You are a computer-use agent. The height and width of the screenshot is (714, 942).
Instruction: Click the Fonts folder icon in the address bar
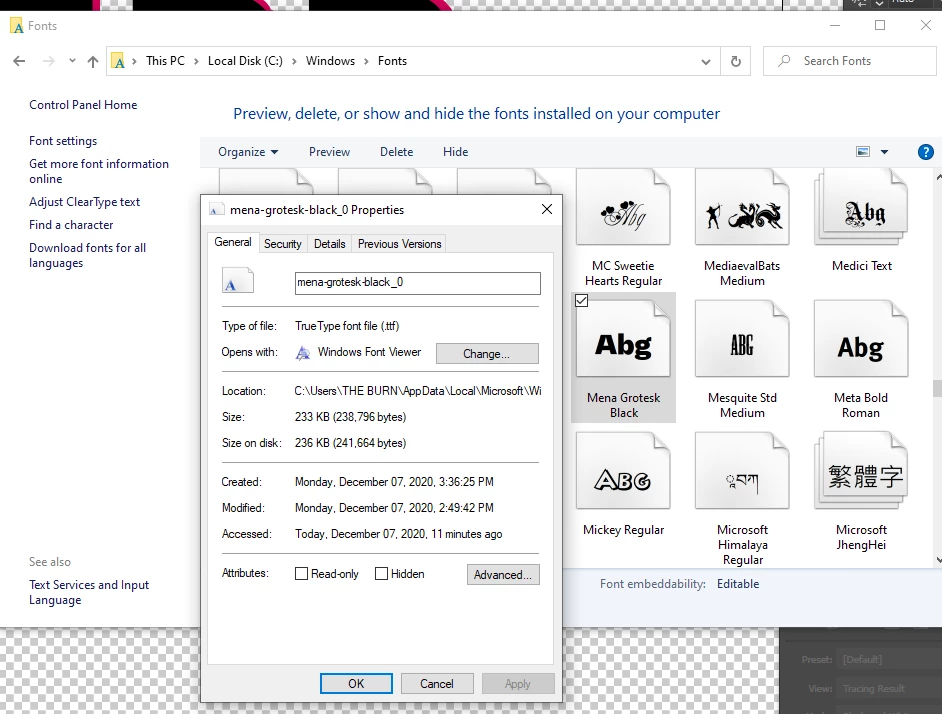point(118,61)
